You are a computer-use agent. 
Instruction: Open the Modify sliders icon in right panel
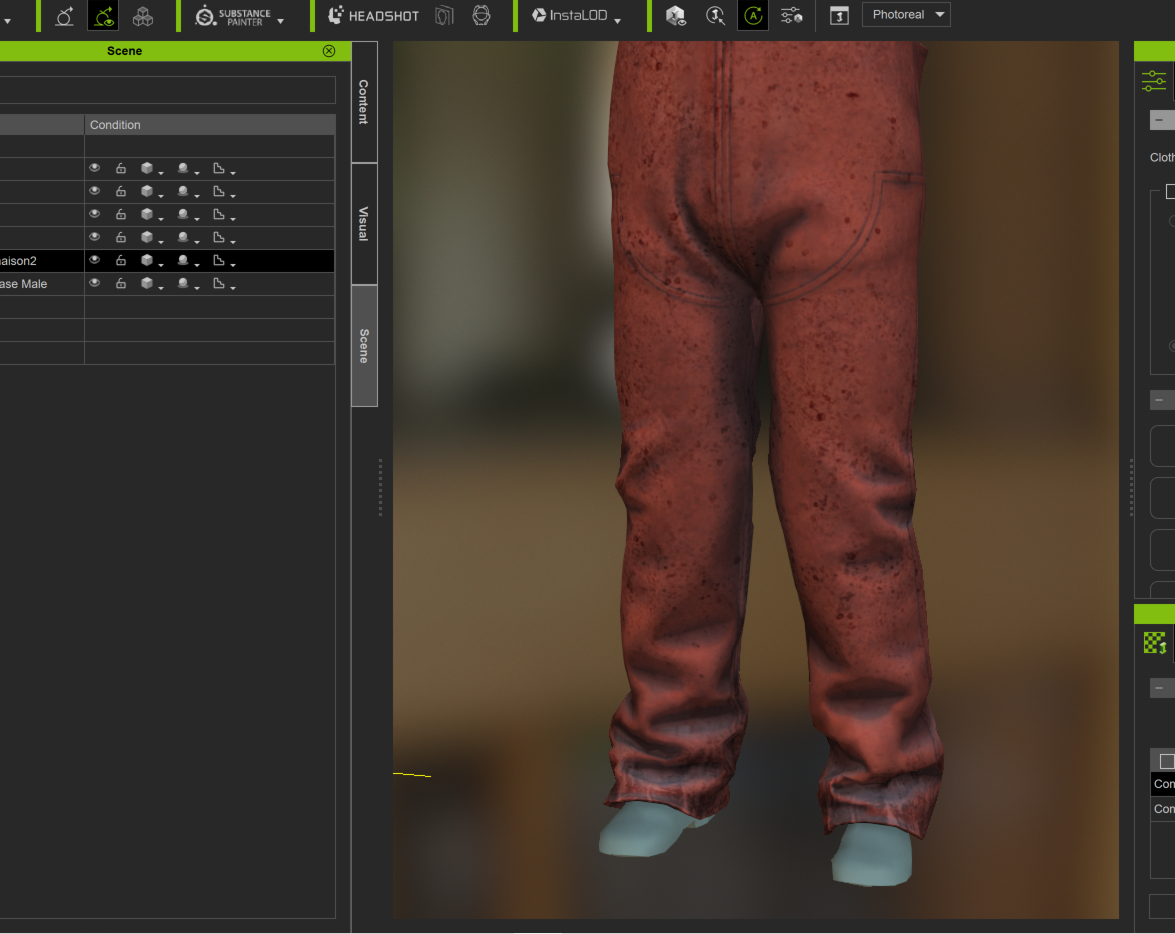point(1154,81)
